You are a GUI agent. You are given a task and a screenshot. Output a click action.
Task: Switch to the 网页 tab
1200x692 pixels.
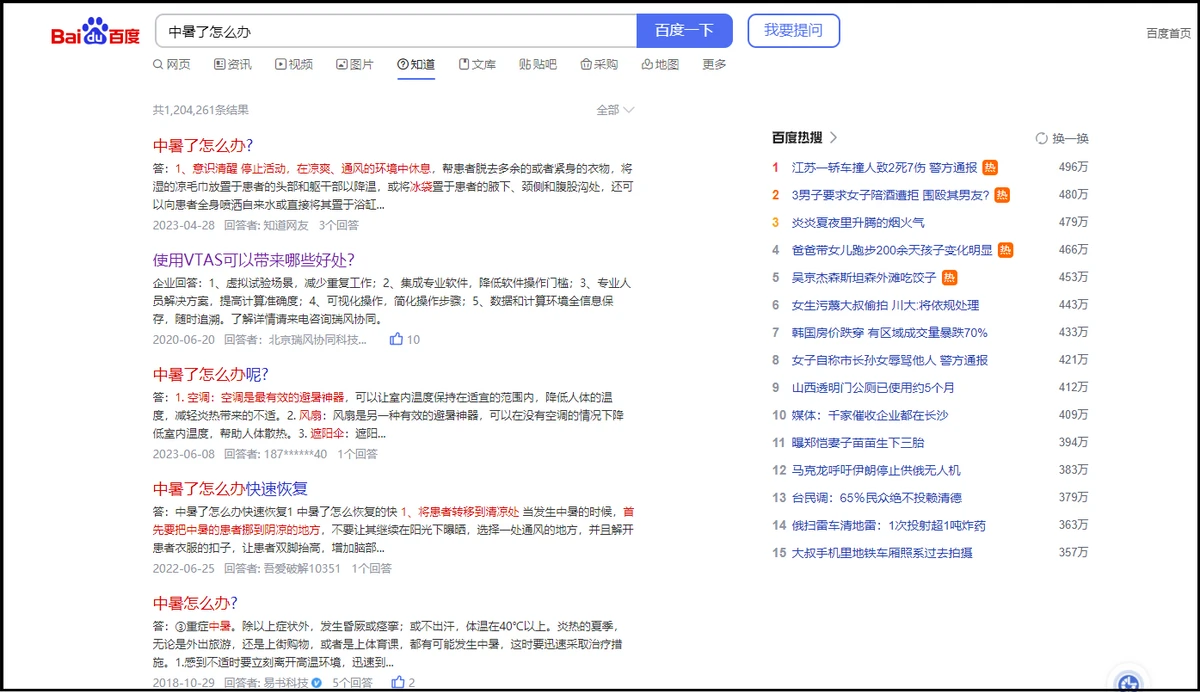pyautogui.click(x=171, y=65)
